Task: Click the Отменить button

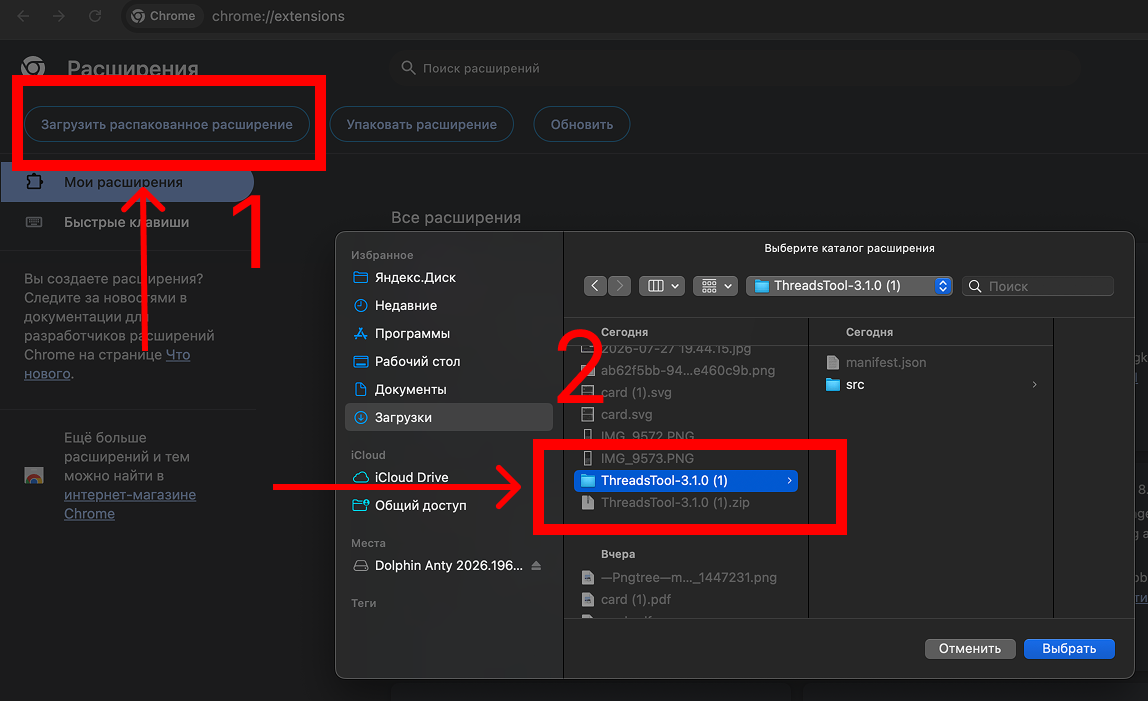Action: 969,648
